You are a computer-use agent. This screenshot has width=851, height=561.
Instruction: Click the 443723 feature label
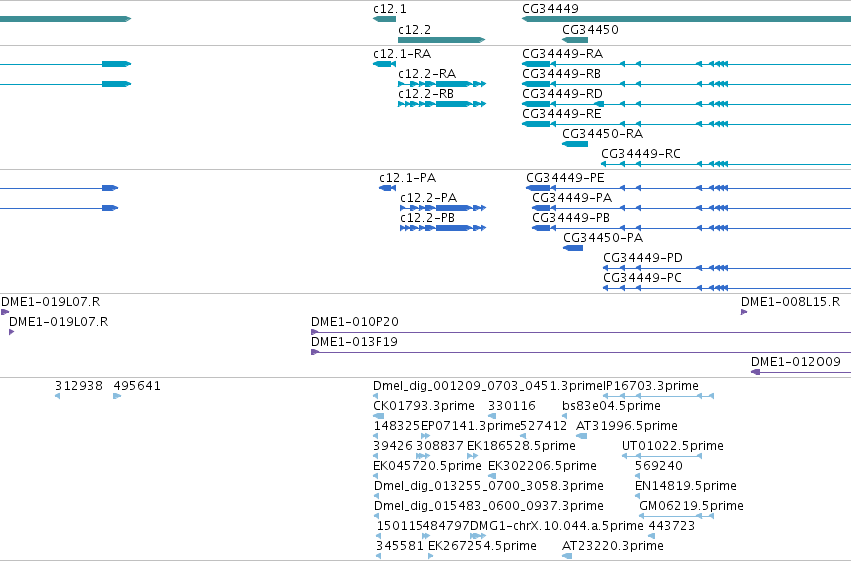[x=672, y=527]
